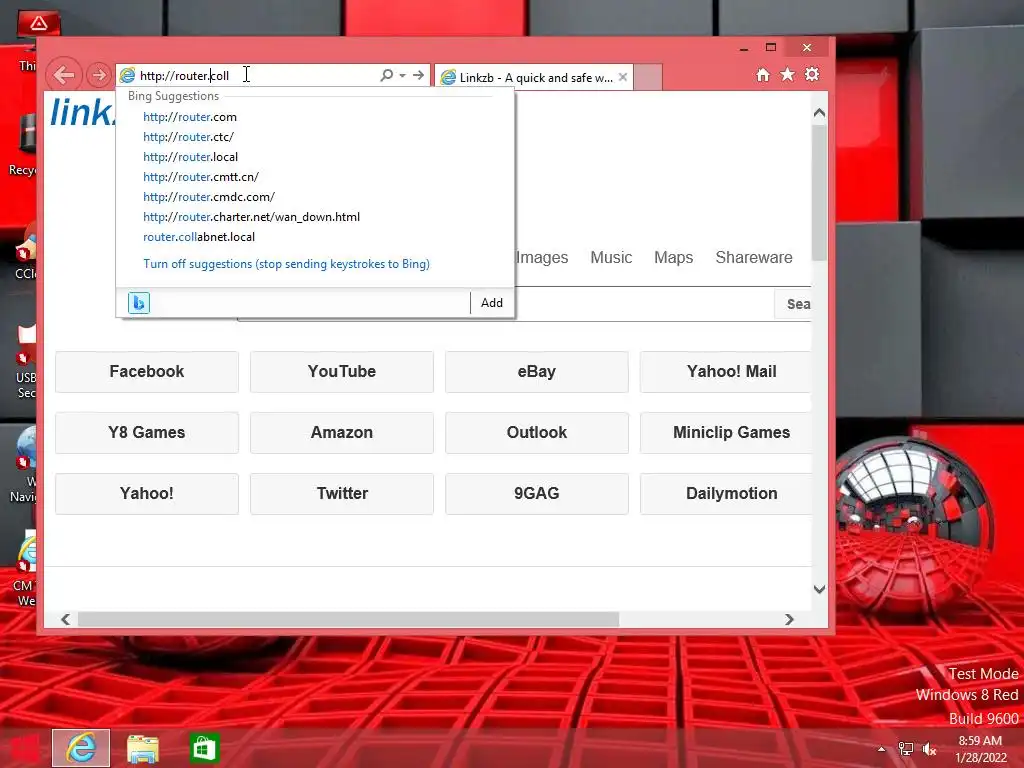Select suggestion http://router.cmdc.com/
Screen dimensions: 1024x768
coord(209,197)
